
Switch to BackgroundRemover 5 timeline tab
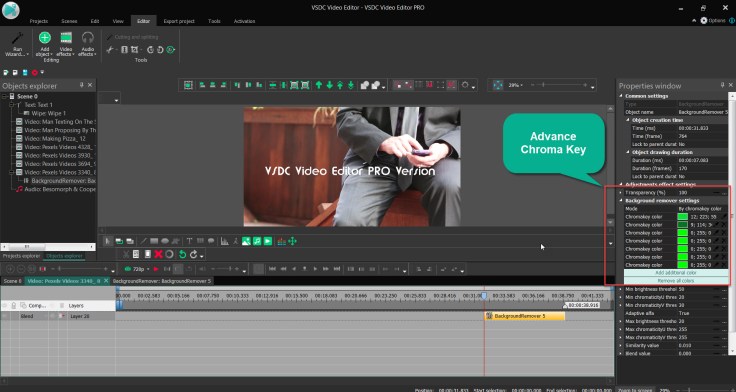(162, 281)
